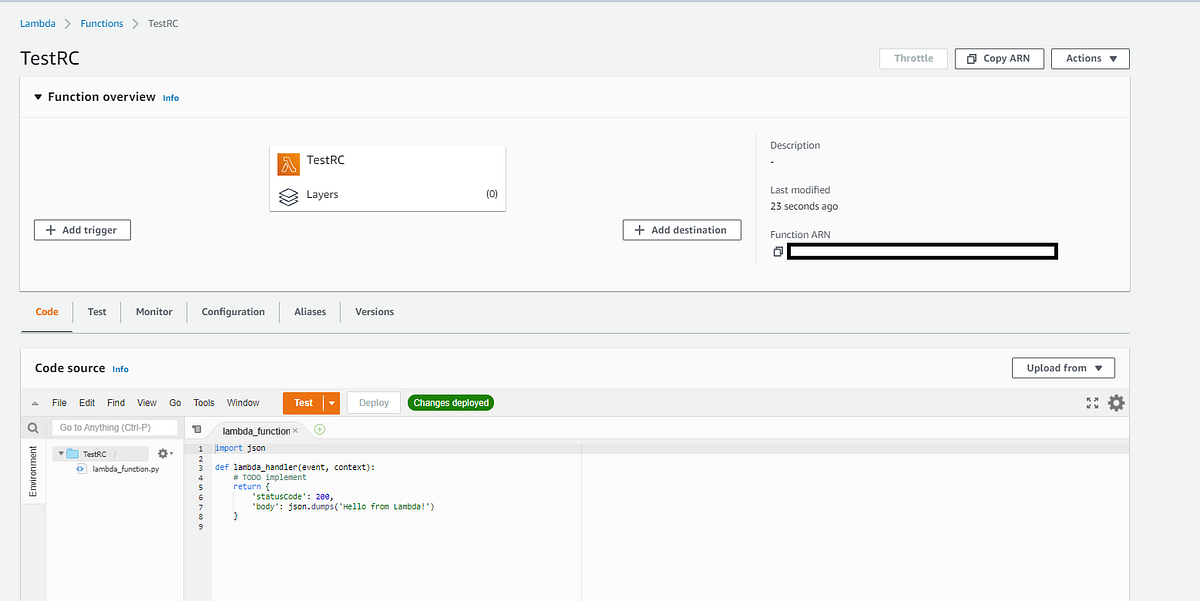This screenshot has width=1200, height=601.
Task: Switch to the Test tab
Action: coord(97,312)
